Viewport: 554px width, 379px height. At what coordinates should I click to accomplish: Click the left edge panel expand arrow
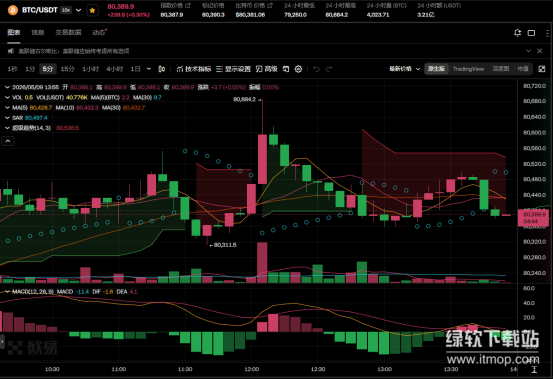2,342
